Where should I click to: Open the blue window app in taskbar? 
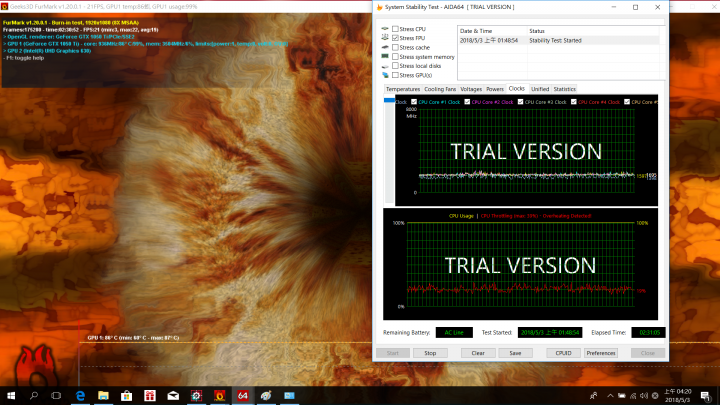coord(289,395)
